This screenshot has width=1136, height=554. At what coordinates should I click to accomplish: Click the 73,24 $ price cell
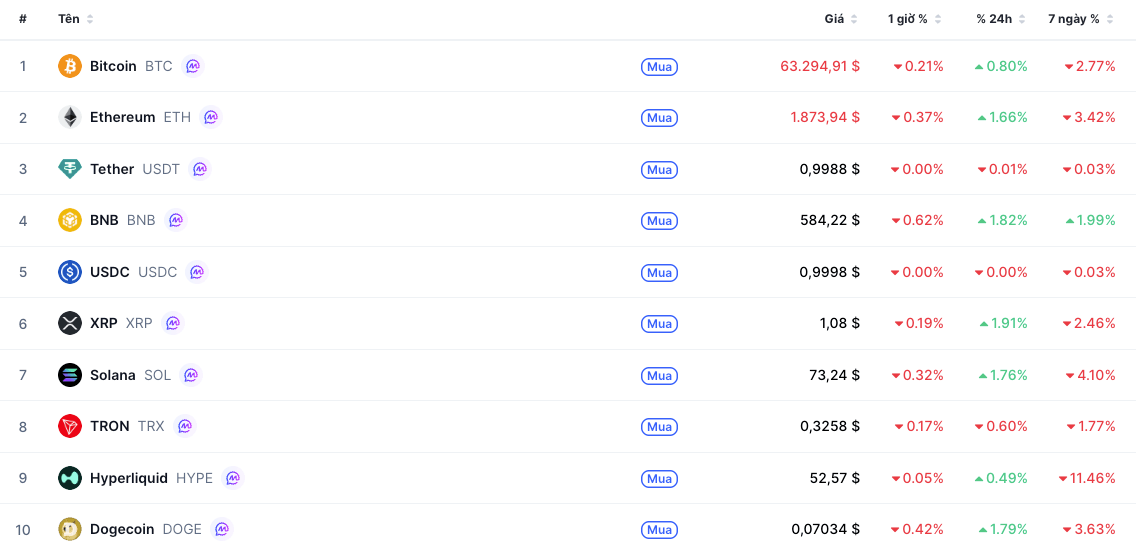835,375
